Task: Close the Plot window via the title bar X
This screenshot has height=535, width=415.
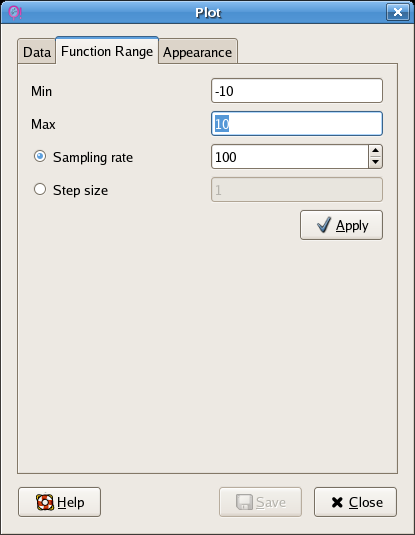Action: [398, 12]
